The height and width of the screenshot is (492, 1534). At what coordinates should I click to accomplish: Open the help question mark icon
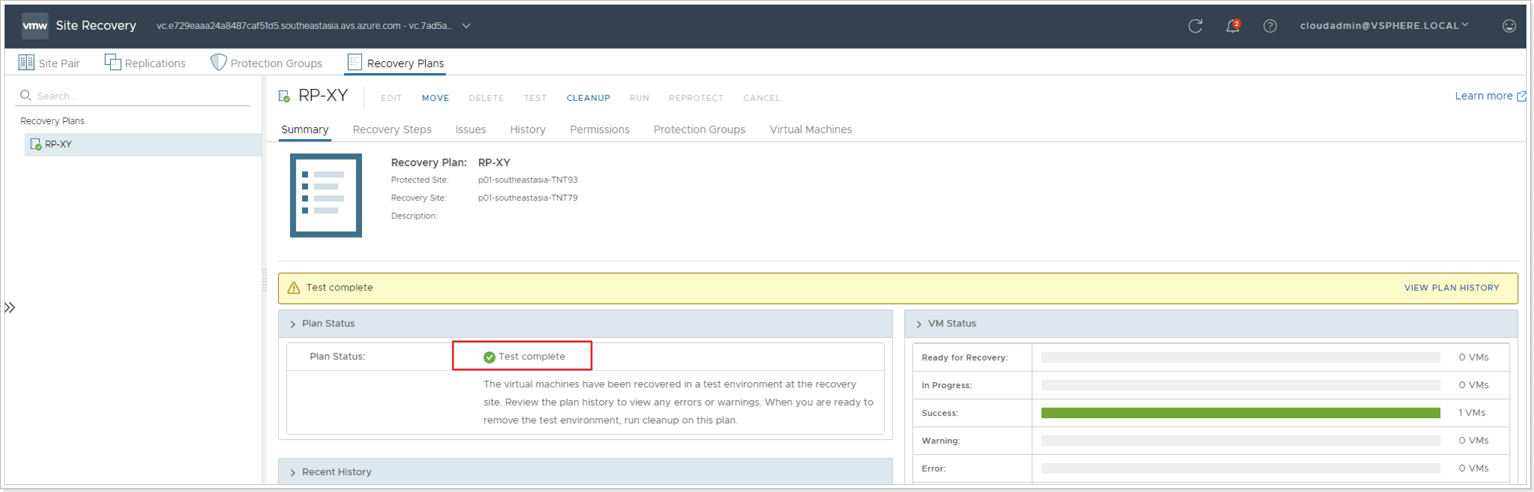pos(1270,26)
